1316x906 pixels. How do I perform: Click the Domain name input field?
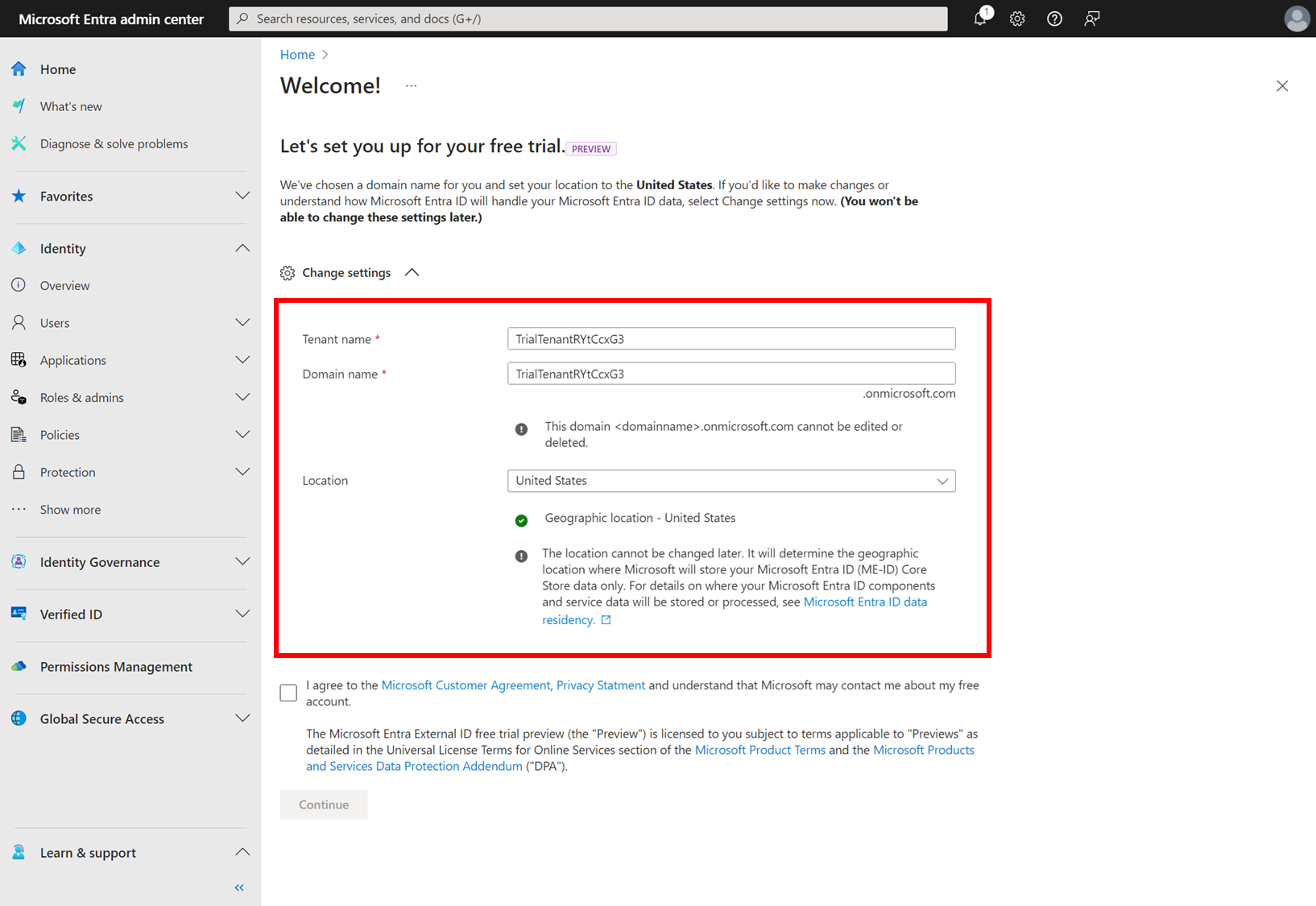[731, 373]
